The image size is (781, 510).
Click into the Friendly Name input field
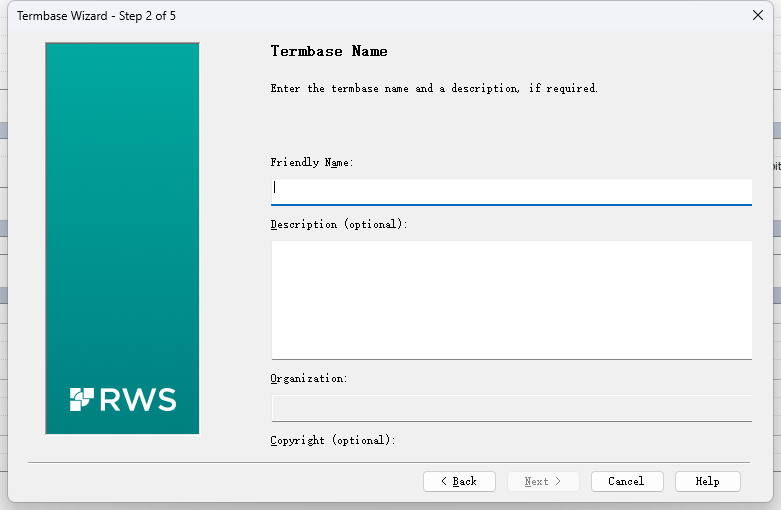click(x=512, y=192)
